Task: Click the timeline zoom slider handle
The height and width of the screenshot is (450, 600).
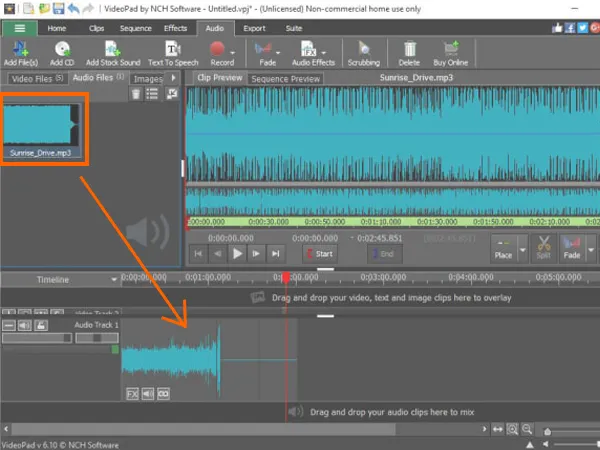Action: [548, 432]
